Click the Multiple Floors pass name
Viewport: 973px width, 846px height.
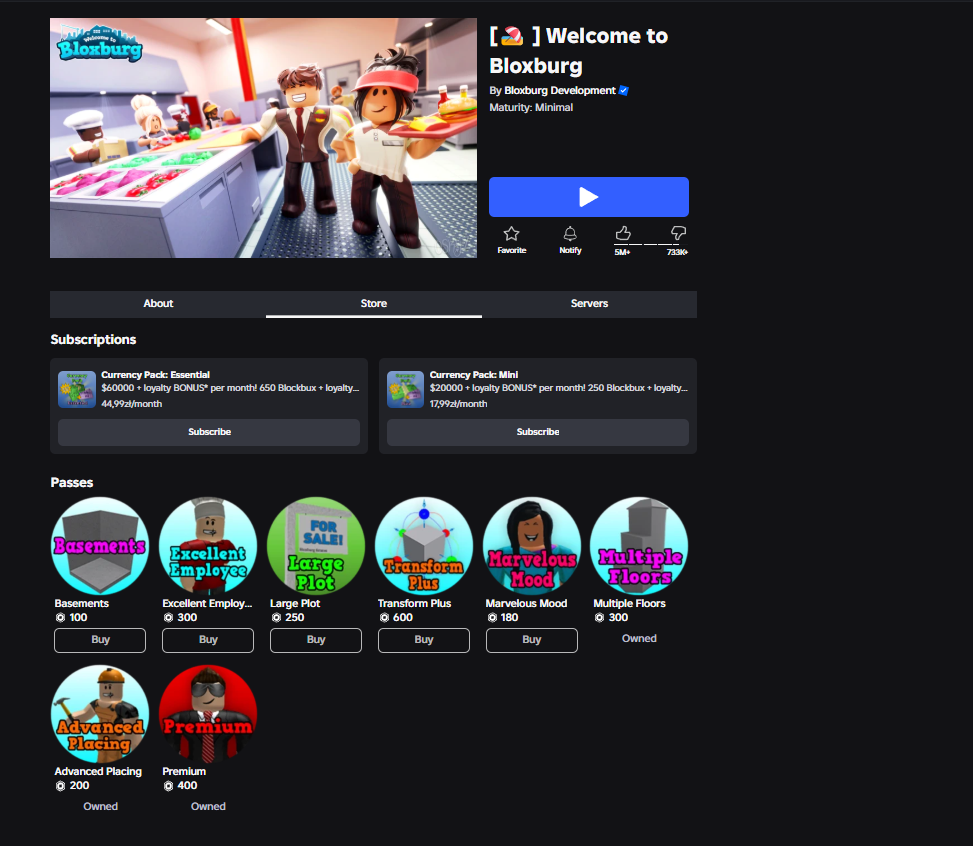[629, 603]
